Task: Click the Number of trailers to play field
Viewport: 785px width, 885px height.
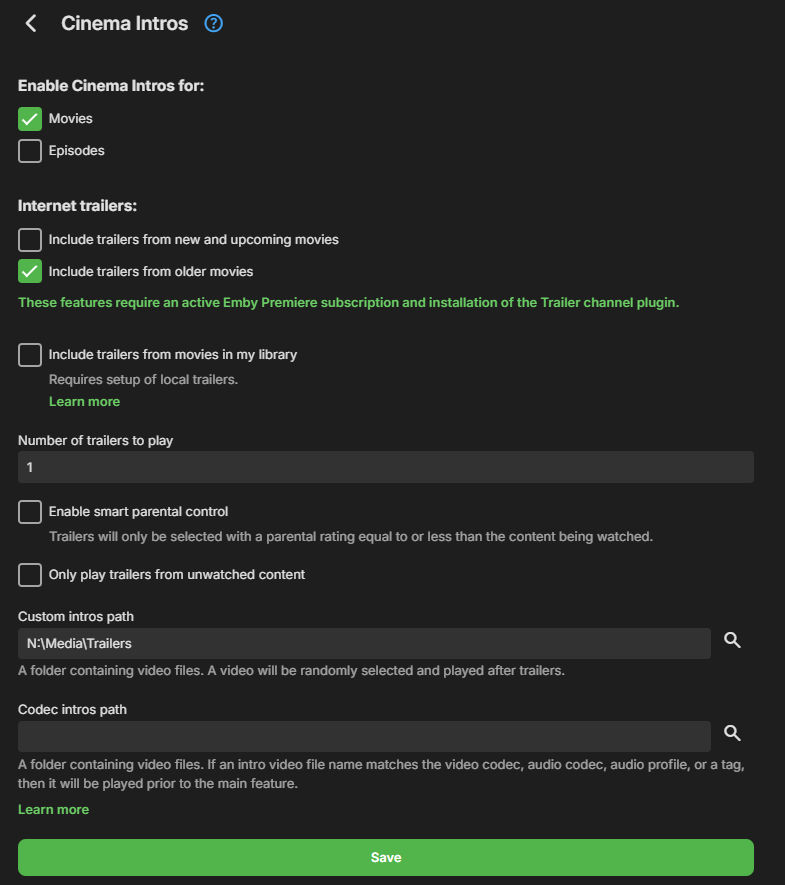Action: click(385, 467)
